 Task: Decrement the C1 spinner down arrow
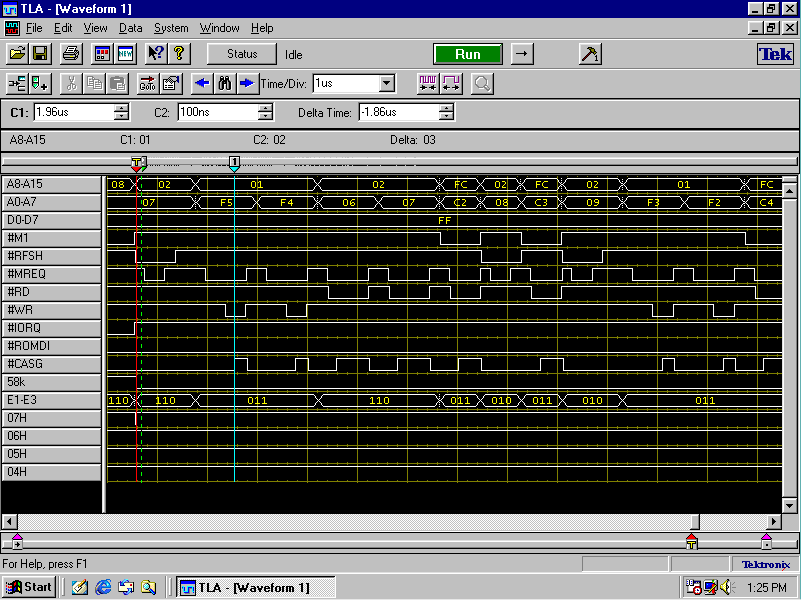(x=122, y=116)
